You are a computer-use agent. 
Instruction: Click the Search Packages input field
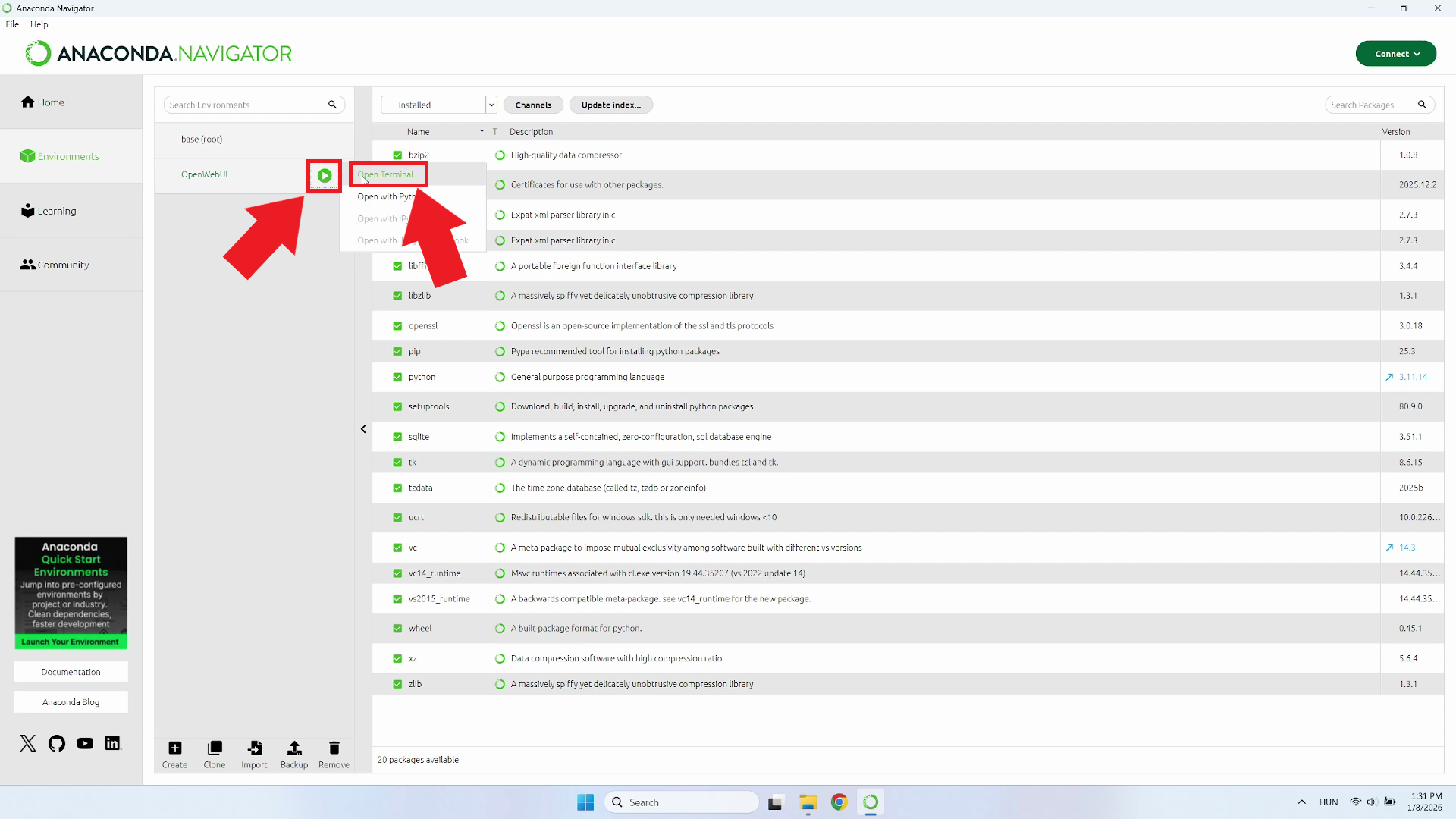pos(1373,105)
